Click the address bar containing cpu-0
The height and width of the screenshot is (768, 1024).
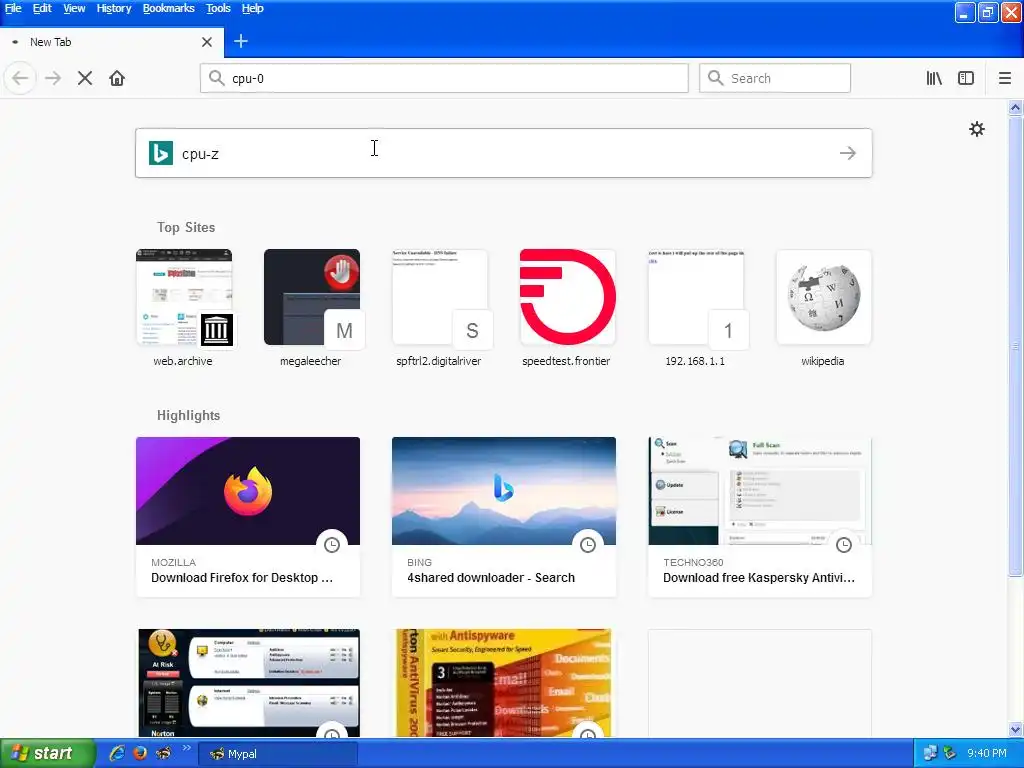(444, 78)
